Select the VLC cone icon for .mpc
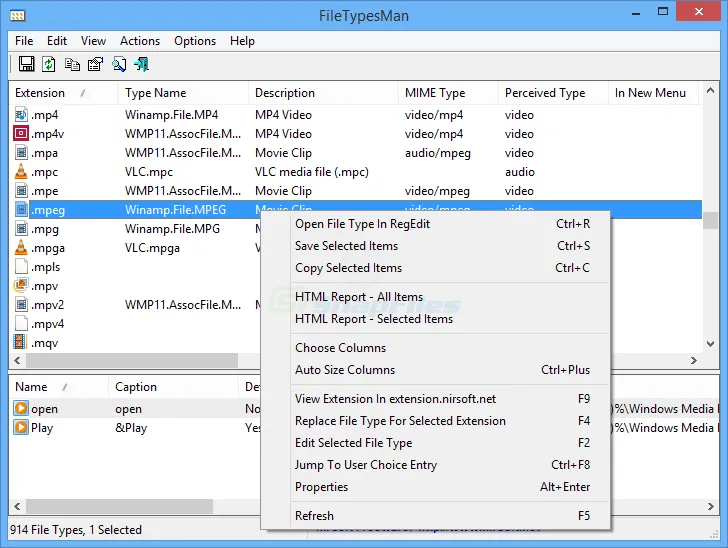Screen dimensions: 728x548 tap(21, 172)
